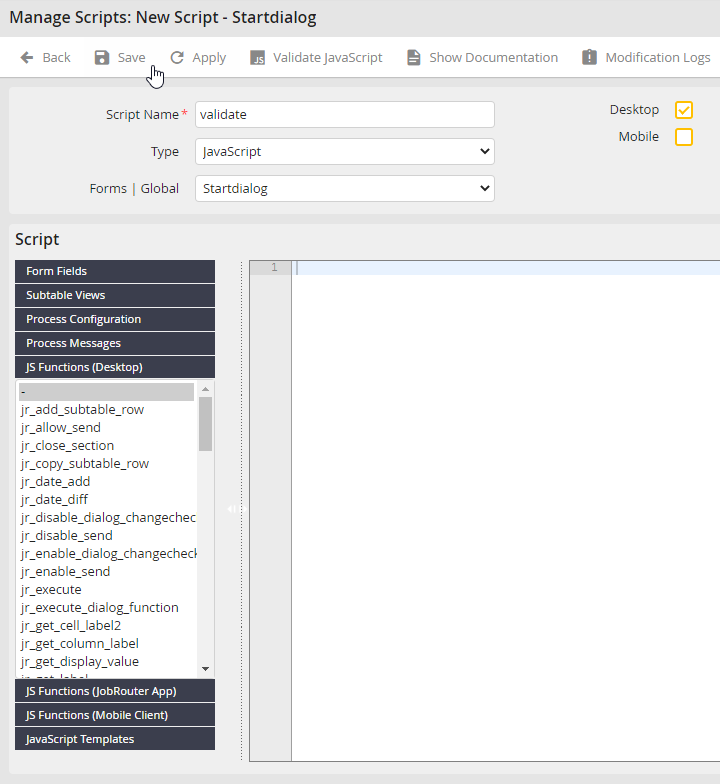Select jr_date_diff in the list

tap(106, 500)
